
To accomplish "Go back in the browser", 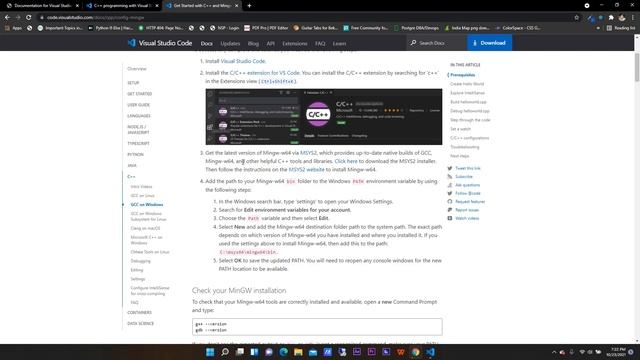I will click(7, 18).
